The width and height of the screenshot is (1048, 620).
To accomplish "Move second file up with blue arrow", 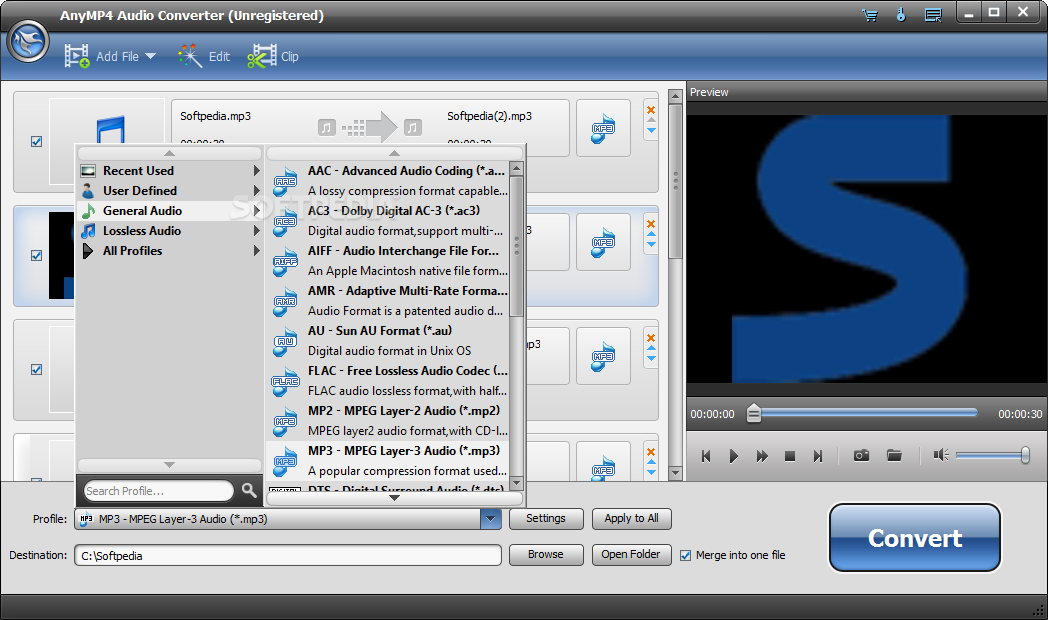I will (x=651, y=235).
